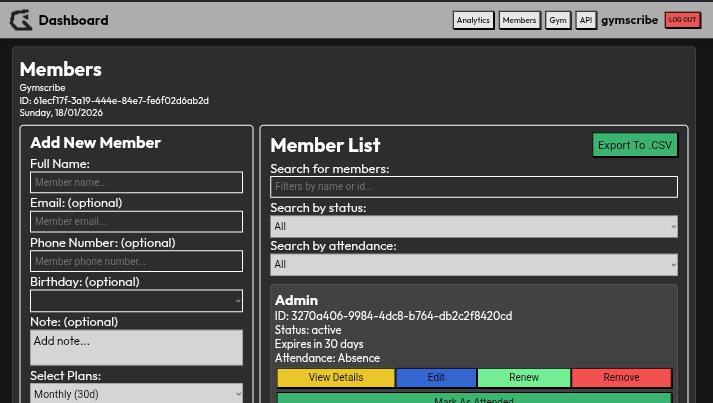This screenshot has width=713, height=403.
Task: Renew the Admin membership
Action: 524,378
